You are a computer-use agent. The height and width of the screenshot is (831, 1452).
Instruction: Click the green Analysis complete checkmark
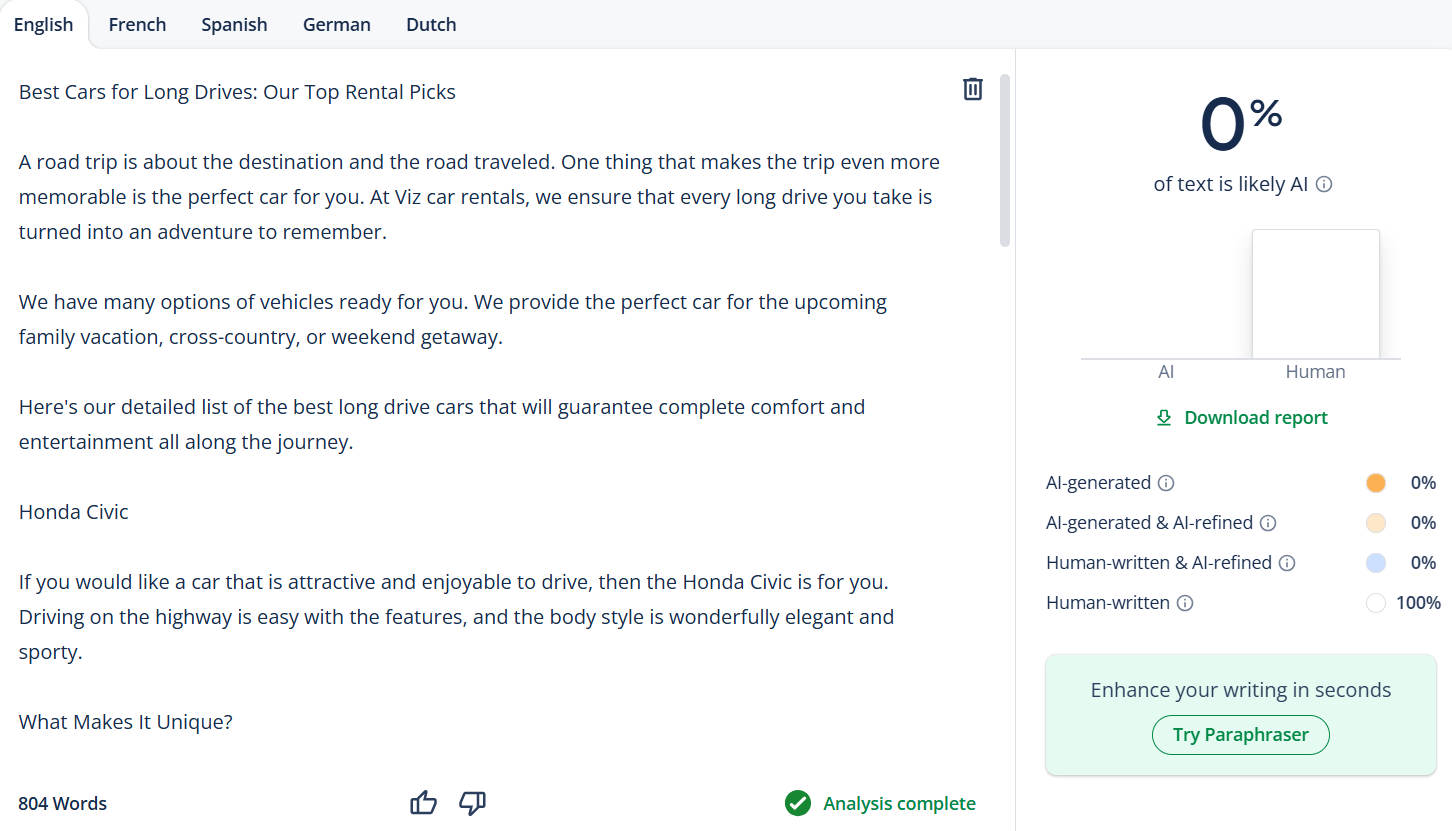798,803
